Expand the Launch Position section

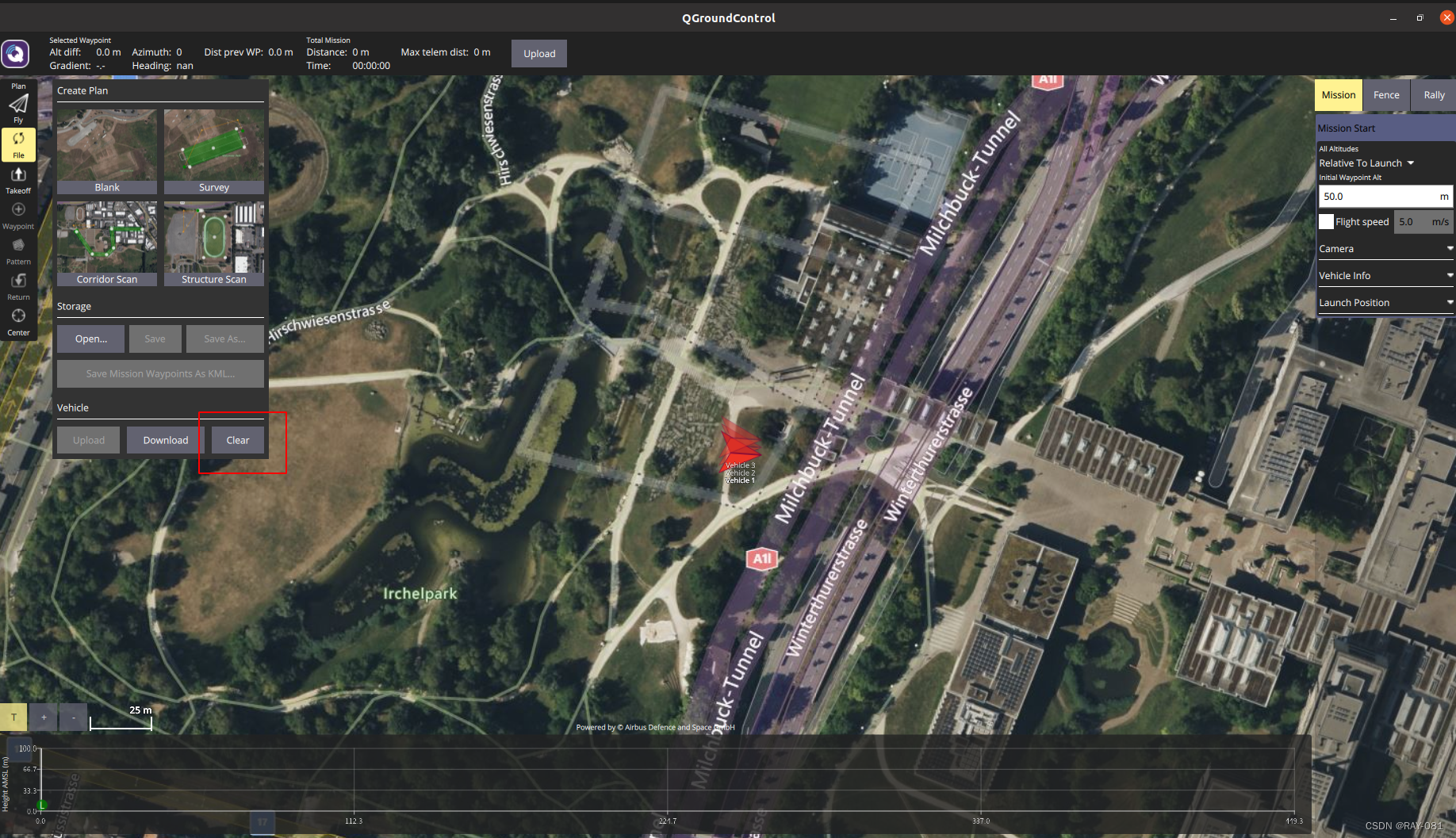tap(1385, 303)
